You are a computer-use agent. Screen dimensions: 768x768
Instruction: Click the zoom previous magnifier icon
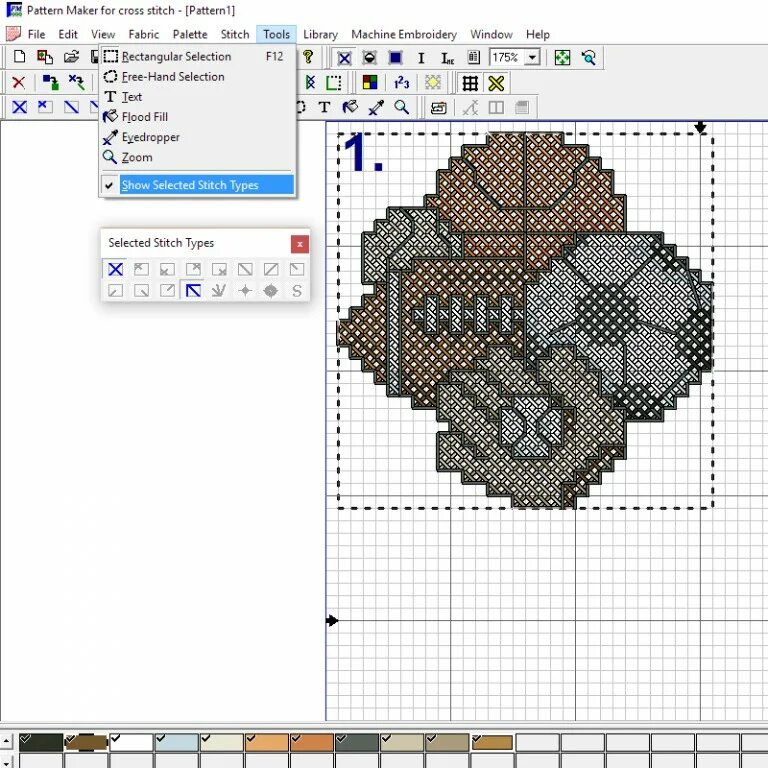coord(588,58)
